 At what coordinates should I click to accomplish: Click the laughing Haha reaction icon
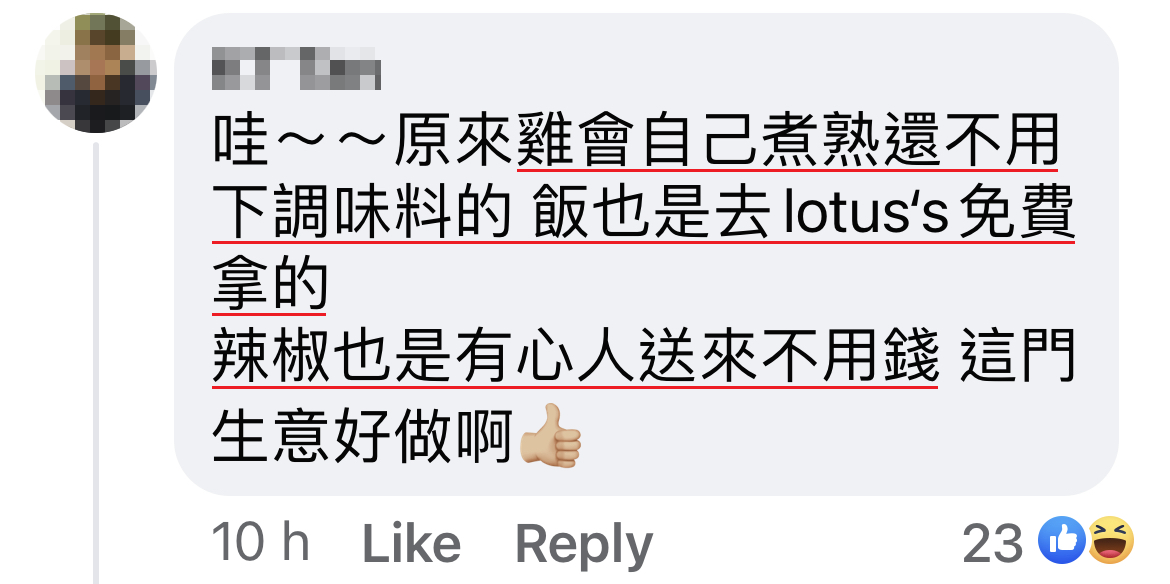1111,540
